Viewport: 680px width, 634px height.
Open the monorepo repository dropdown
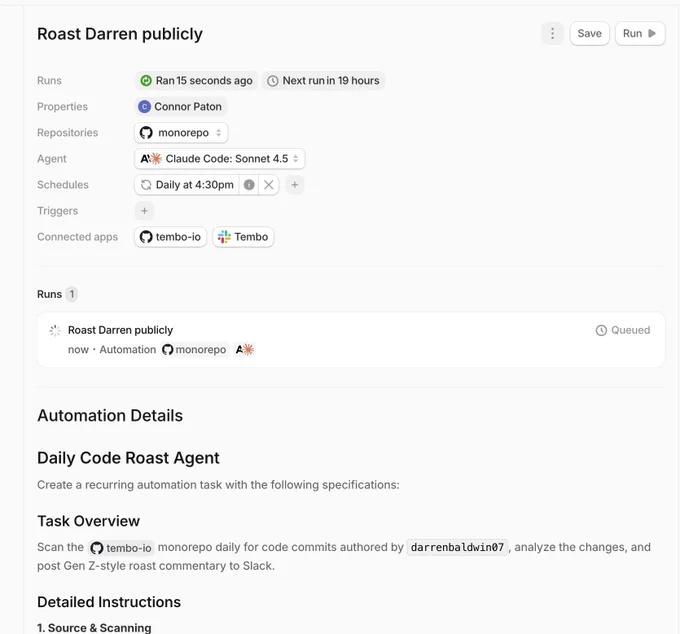pos(182,133)
